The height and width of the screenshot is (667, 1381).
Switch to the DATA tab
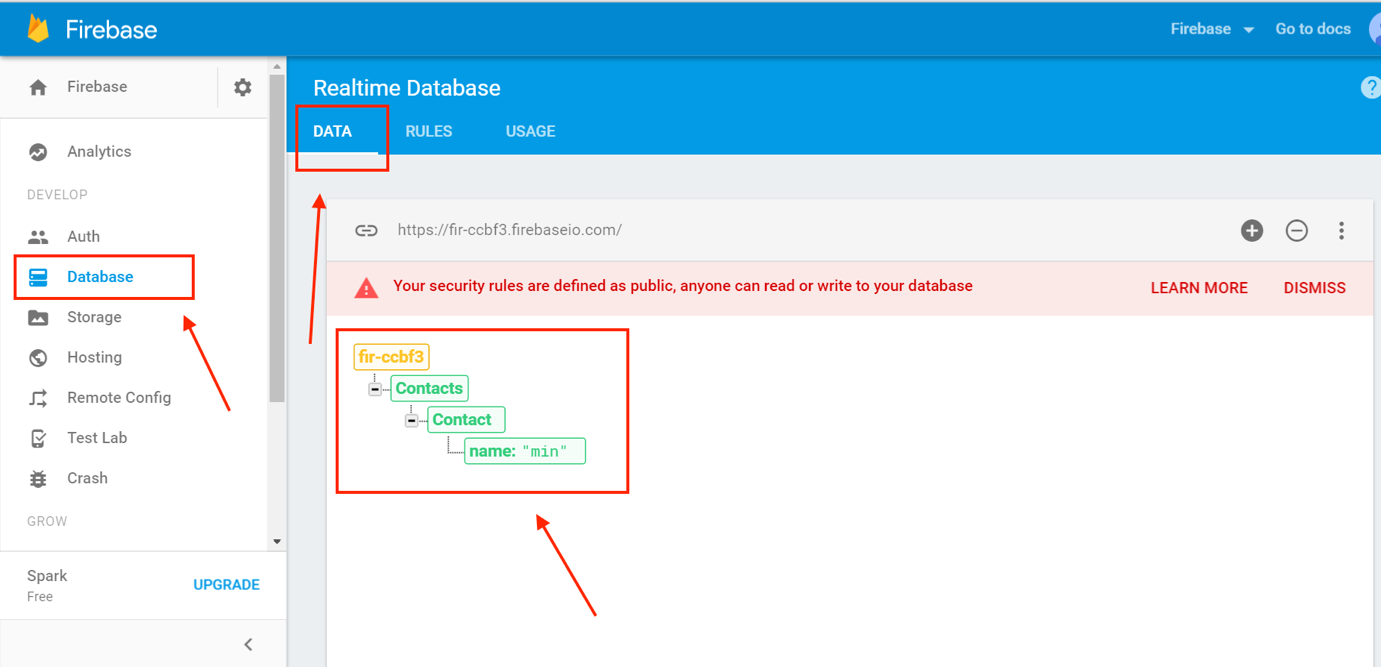(x=333, y=132)
